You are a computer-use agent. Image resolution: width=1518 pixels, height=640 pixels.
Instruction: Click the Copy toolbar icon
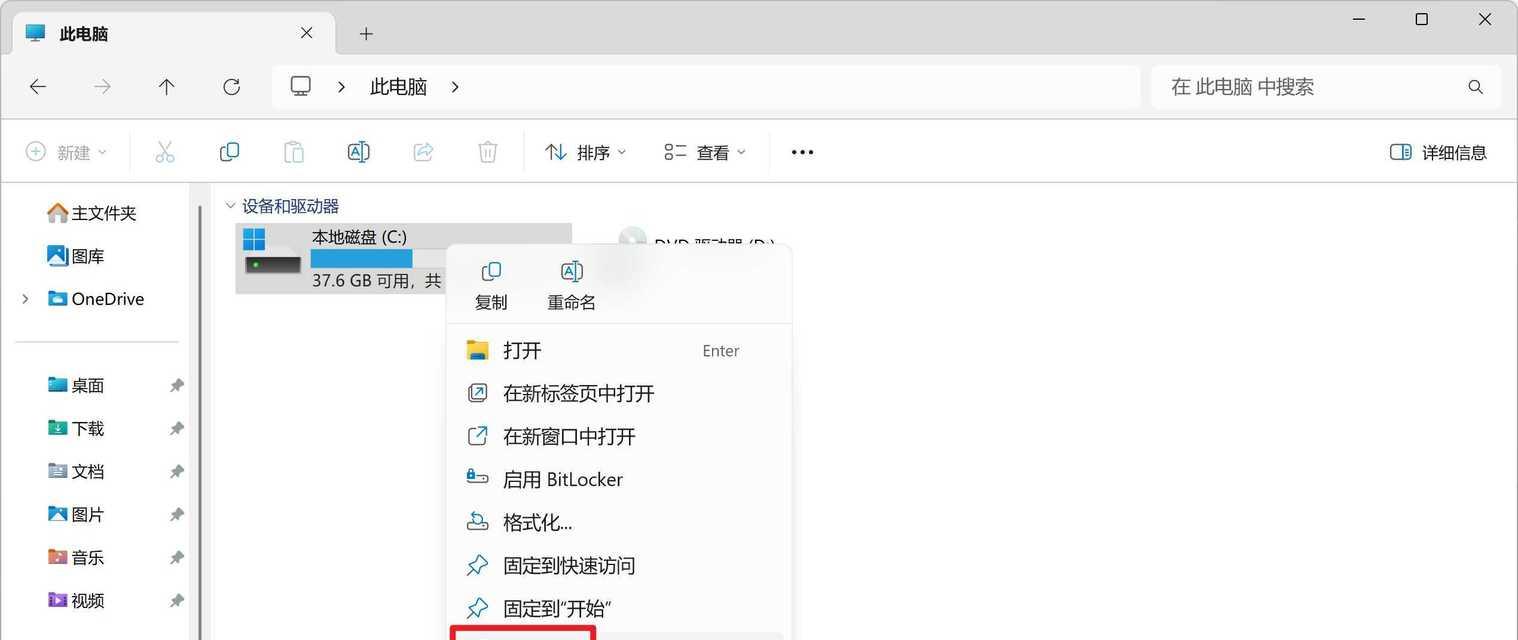point(229,152)
